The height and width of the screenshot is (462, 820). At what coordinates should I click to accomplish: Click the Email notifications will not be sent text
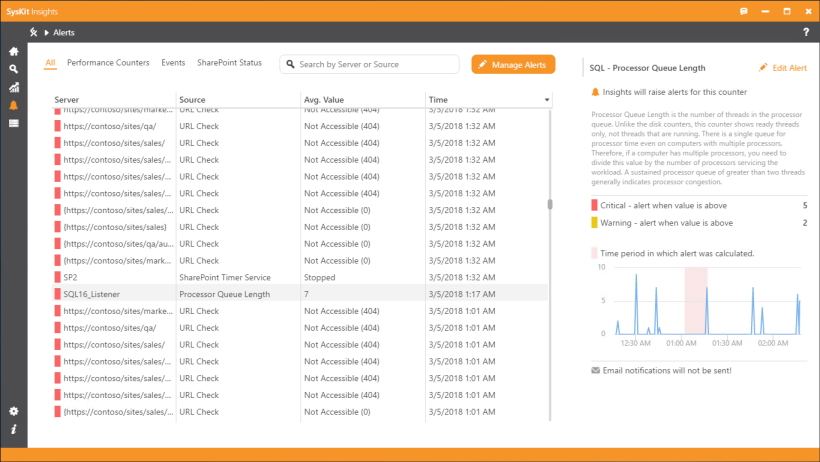pyautogui.click(x=667, y=370)
